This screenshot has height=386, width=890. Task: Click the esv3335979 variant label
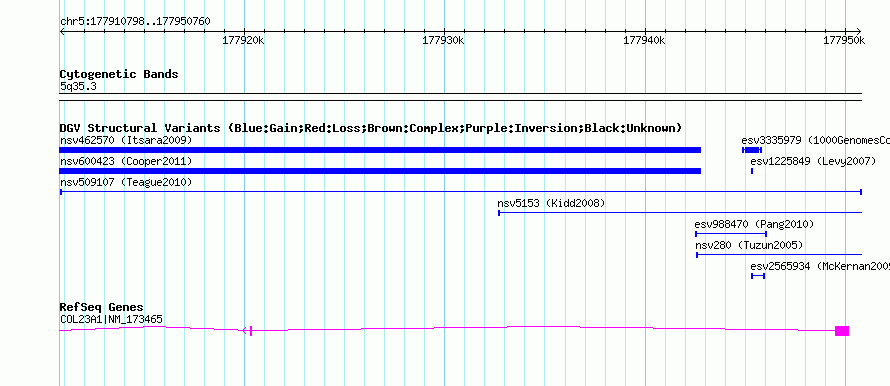(815, 140)
